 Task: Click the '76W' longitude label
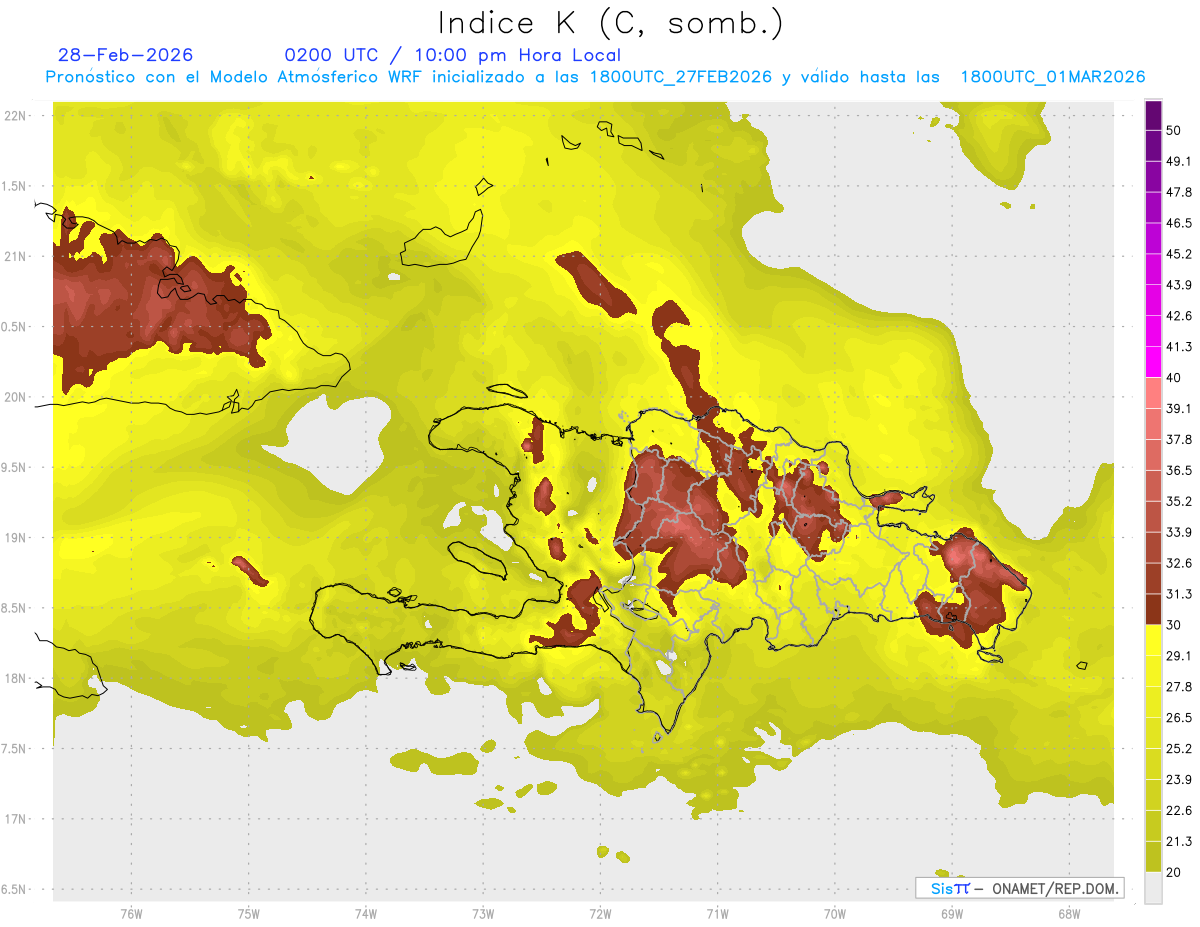130,915
